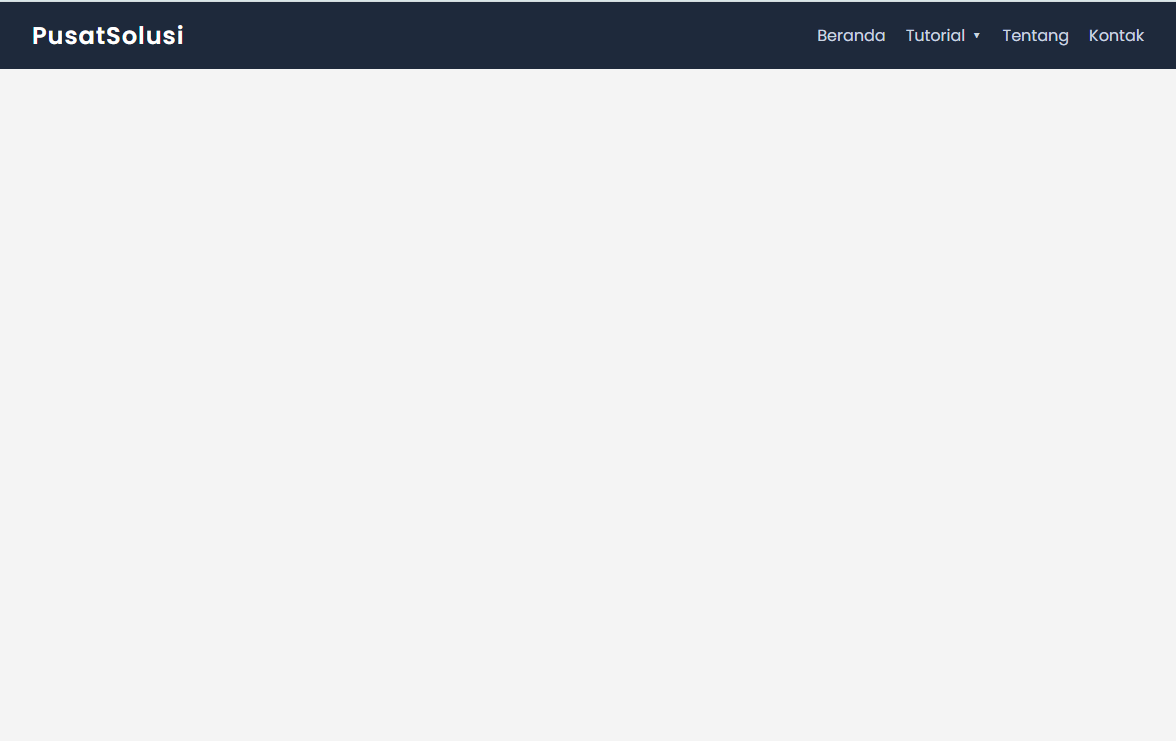
Task: Navigate to Beranda from the header
Action: 851,36
